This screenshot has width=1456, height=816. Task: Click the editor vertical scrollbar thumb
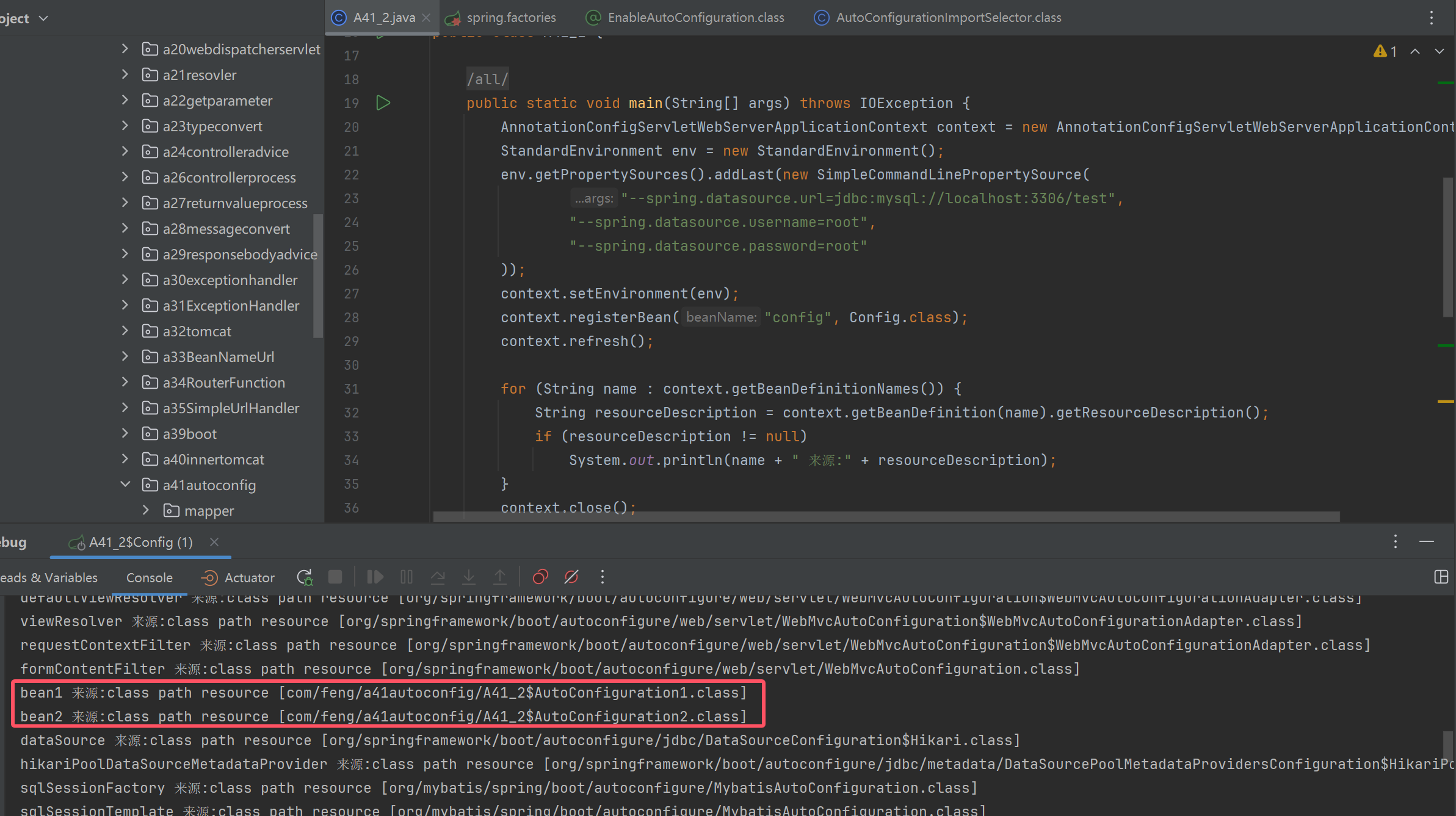click(x=1447, y=247)
